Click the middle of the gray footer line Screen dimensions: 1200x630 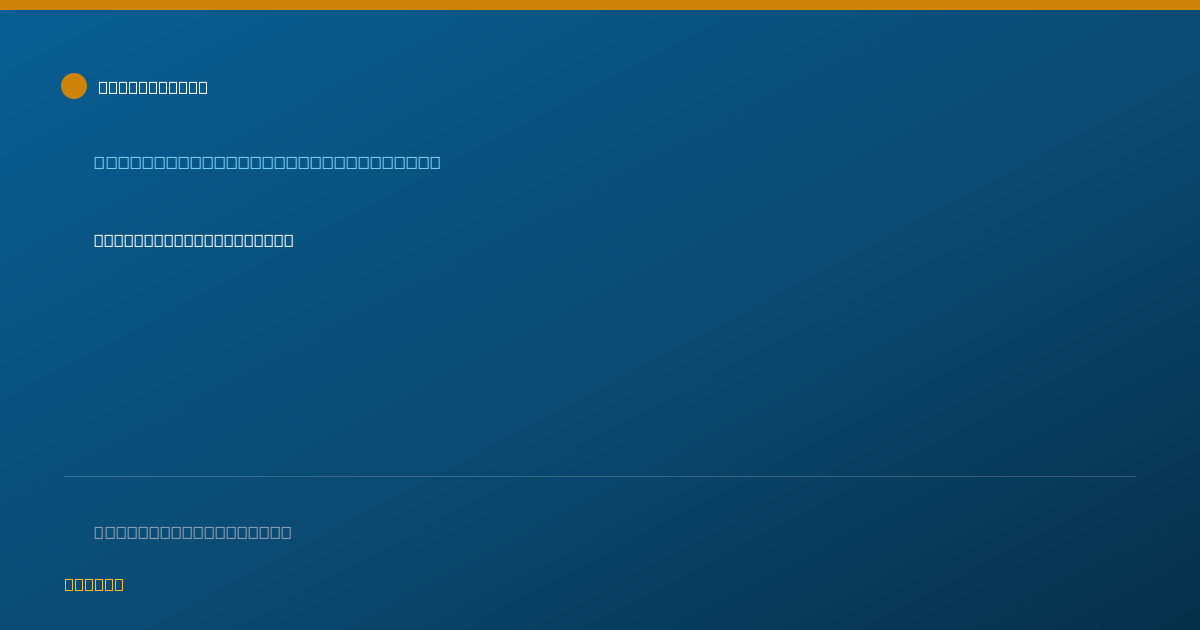[x=193, y=532]
